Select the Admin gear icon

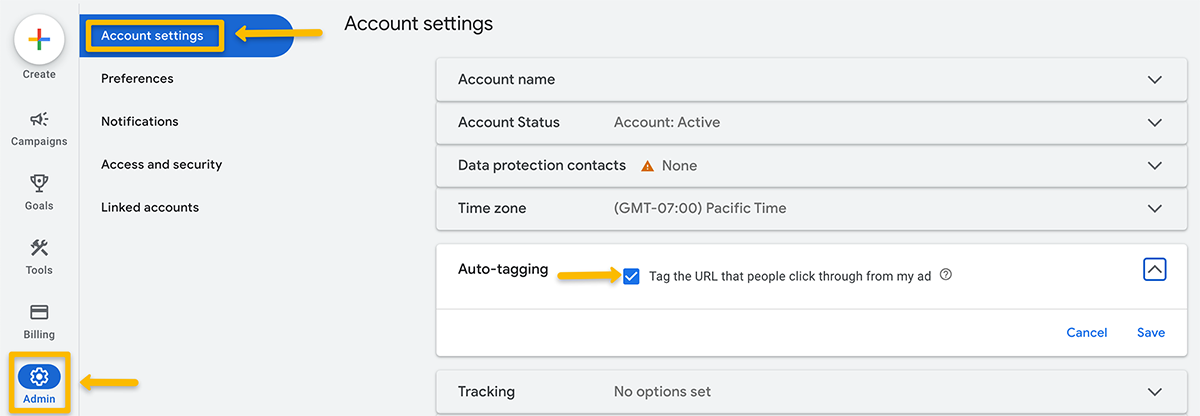coord(39,377)
